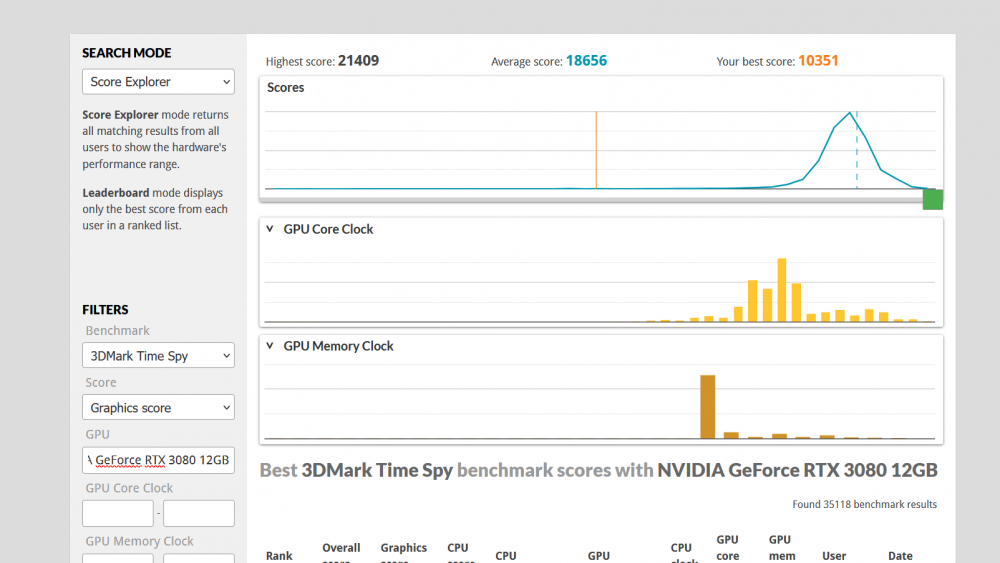Click the GPU name input field
Viewport: 1000px width, 563px height.
[158, 460]
